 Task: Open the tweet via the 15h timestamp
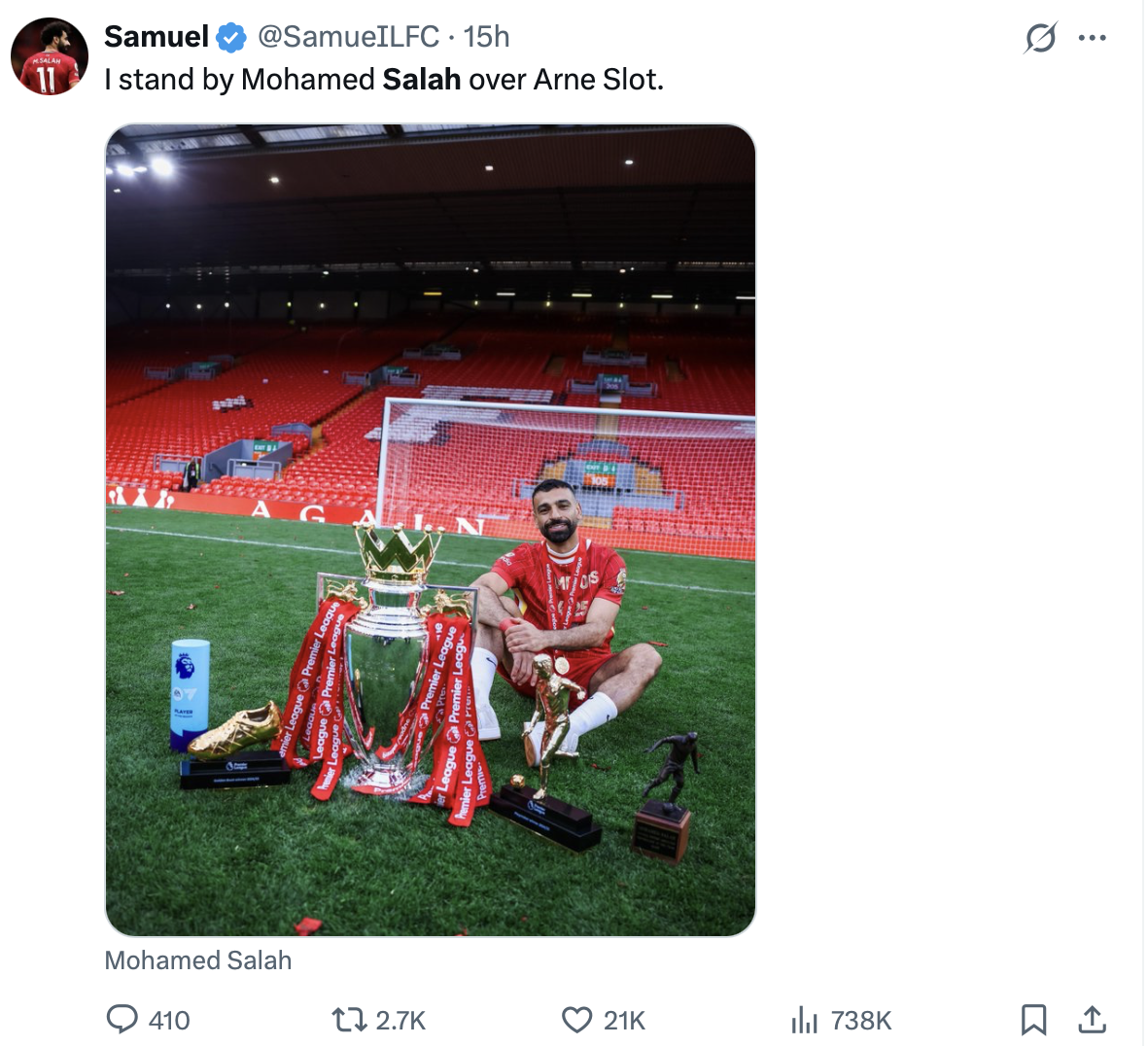tap(486, 37)
